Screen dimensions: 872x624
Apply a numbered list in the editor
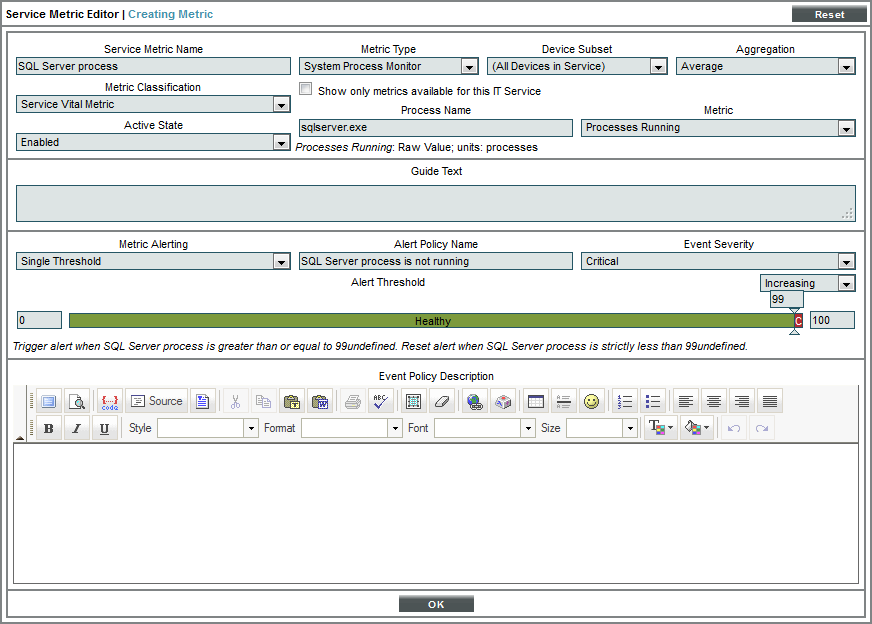point(624,400)
